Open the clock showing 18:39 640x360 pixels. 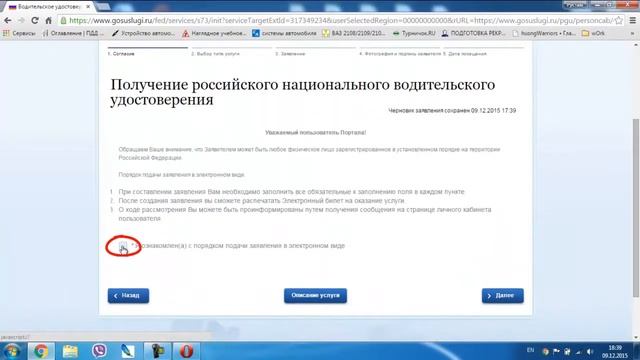click(x=615, y=351)
